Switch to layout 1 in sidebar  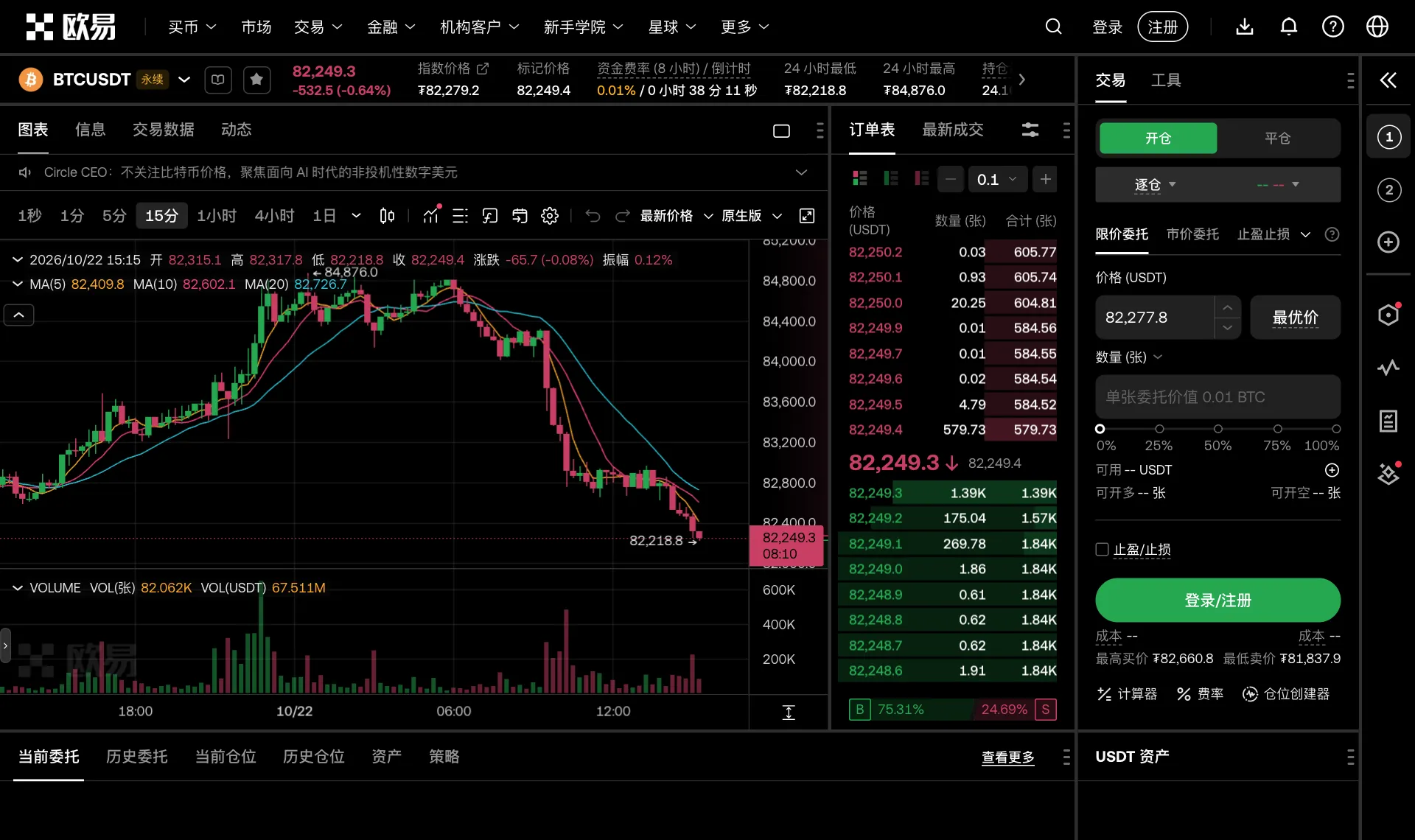[x=1388, y=137]
